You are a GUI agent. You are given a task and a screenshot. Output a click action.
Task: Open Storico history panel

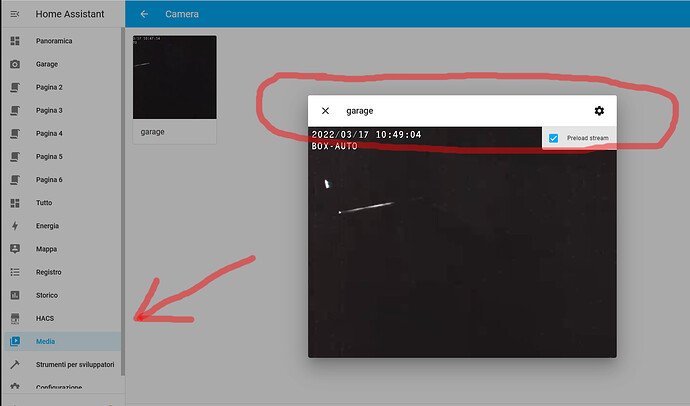[x=62, y=295]
